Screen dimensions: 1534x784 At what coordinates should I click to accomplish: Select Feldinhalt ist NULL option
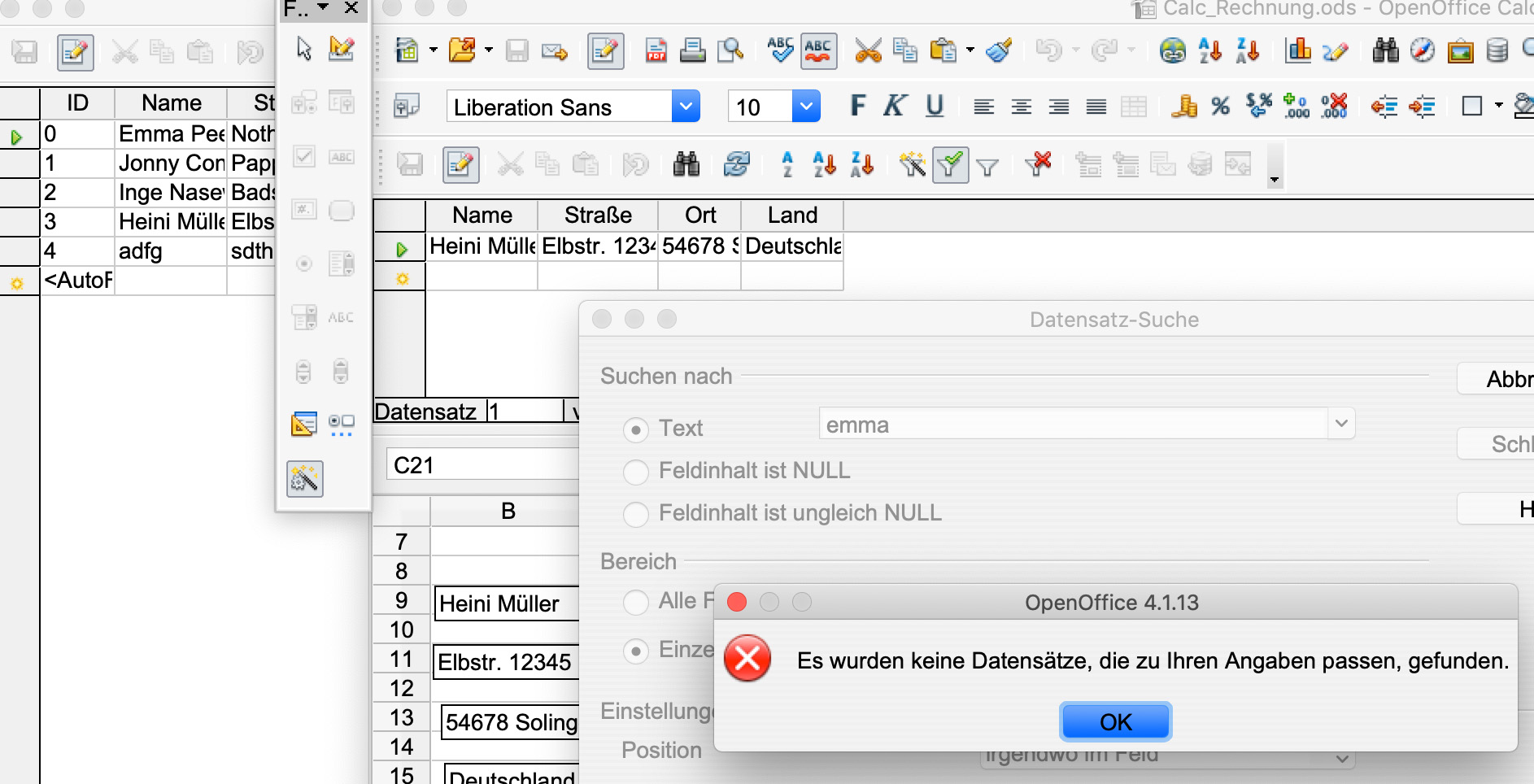(x=635, y=472)
